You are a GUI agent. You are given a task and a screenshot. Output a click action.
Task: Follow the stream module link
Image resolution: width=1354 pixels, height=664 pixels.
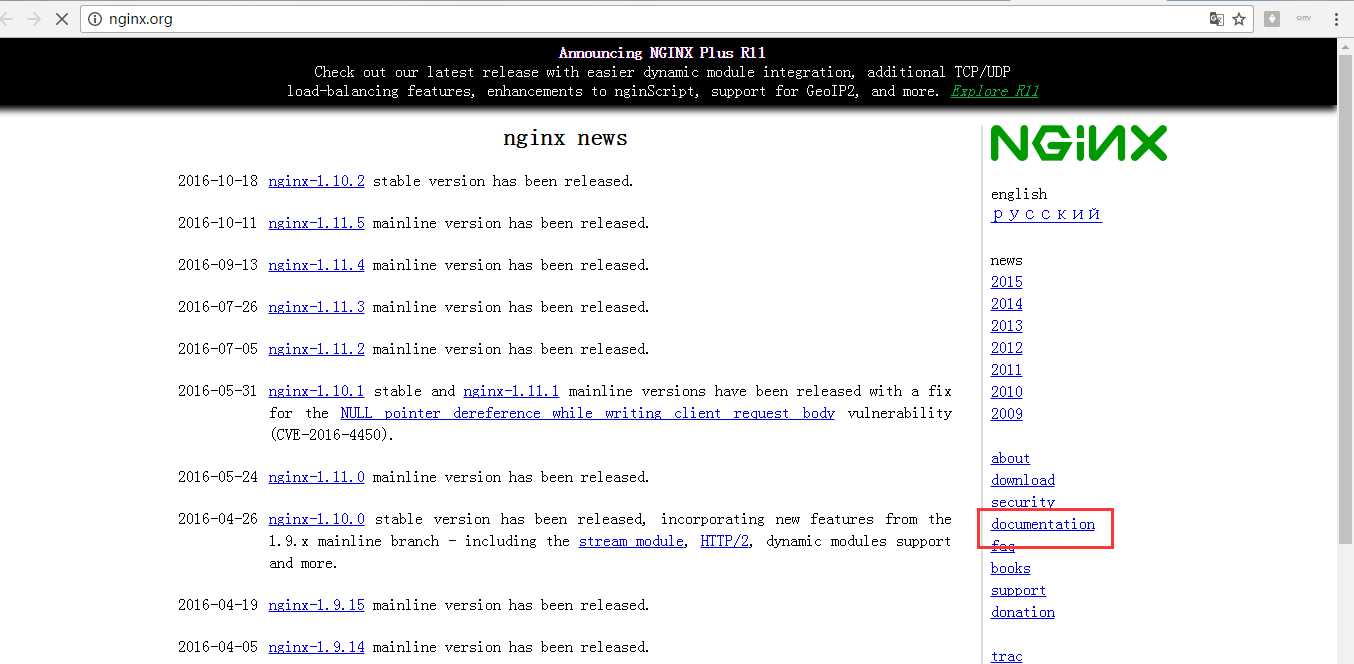pos(631,542)
